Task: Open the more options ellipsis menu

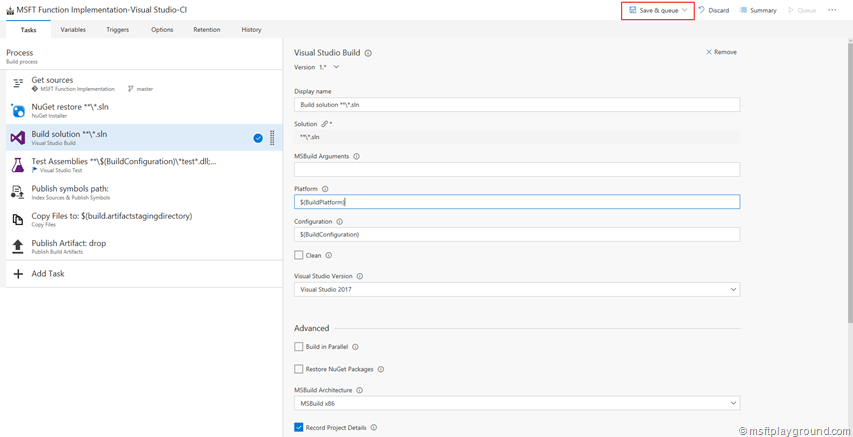Action: pyautogui.click(x=832, y=10)
